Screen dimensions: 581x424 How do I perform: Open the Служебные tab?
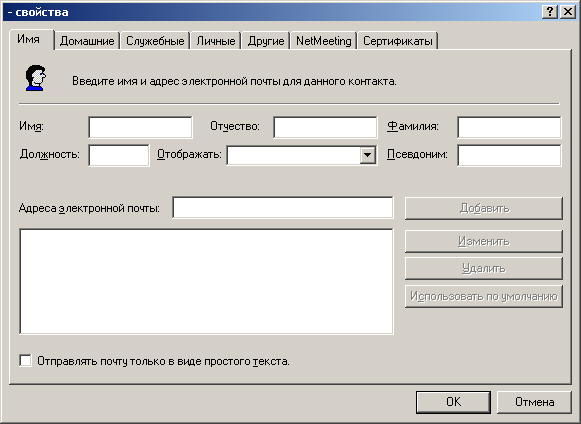click(x=155, y=41)
